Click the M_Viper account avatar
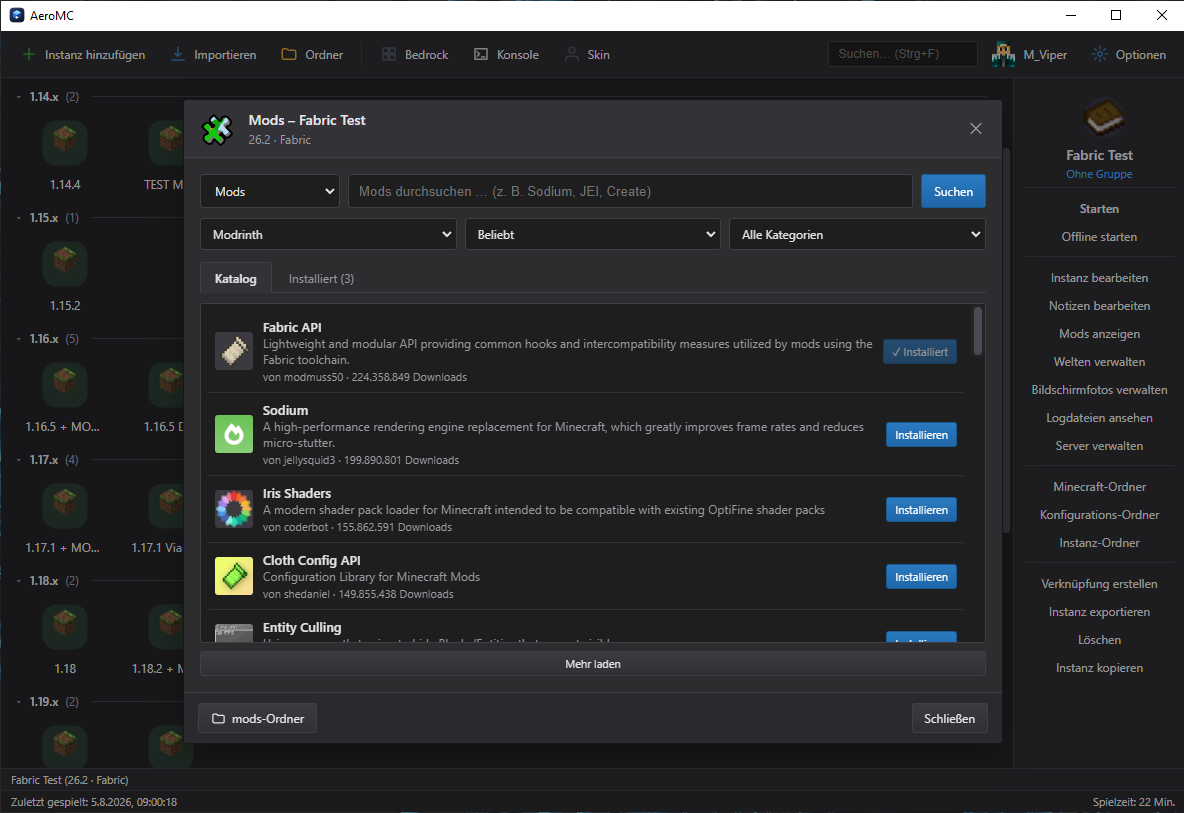Image resolution: width=1184 pixels, height=813 pixels. tap(1004, 54)
